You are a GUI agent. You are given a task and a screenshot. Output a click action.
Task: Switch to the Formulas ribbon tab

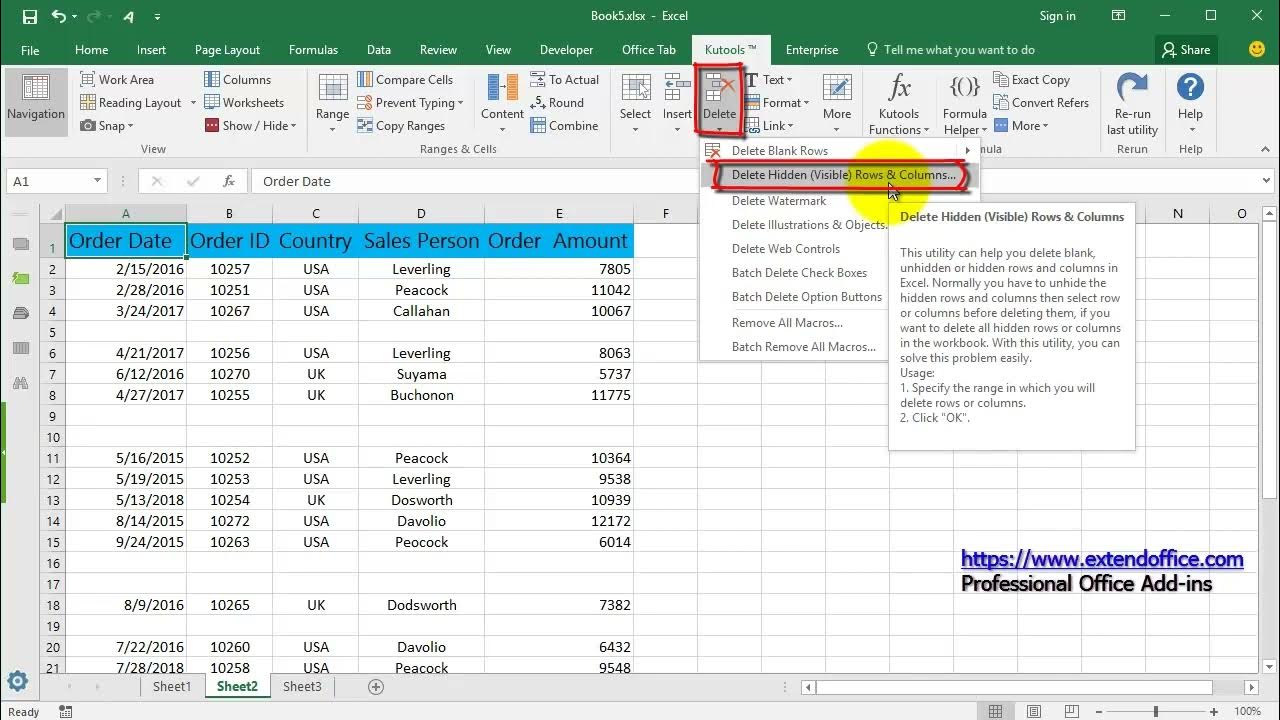tap(314, 50)
